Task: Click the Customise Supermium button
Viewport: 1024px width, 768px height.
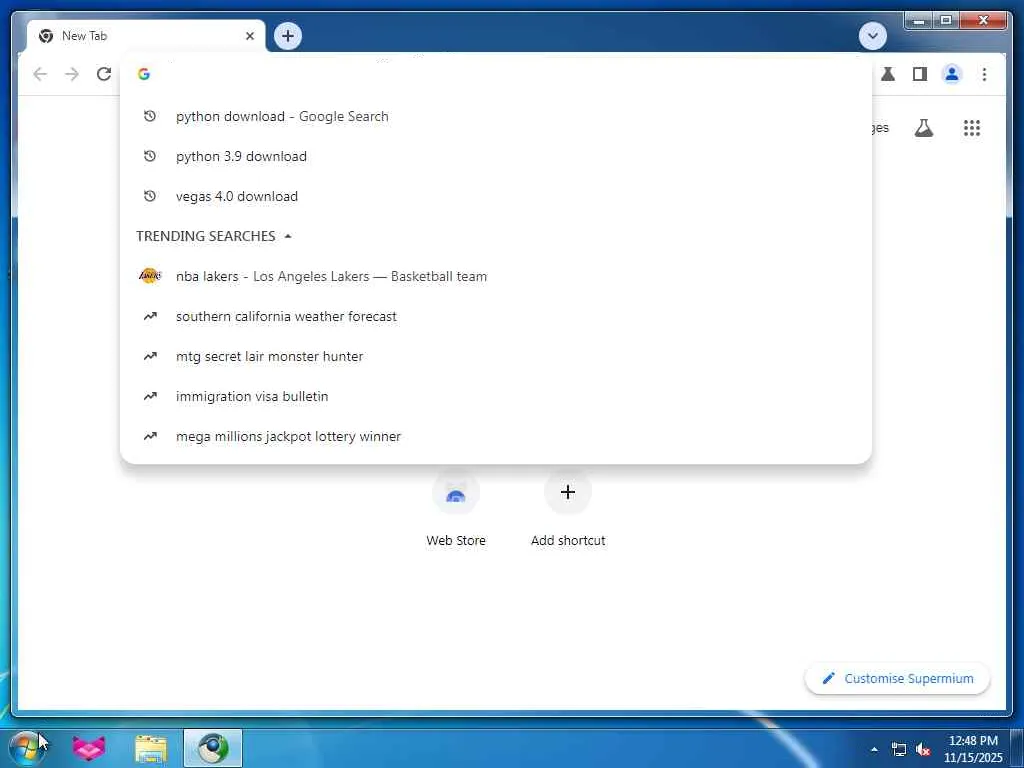Action: (x=898, y=679)
